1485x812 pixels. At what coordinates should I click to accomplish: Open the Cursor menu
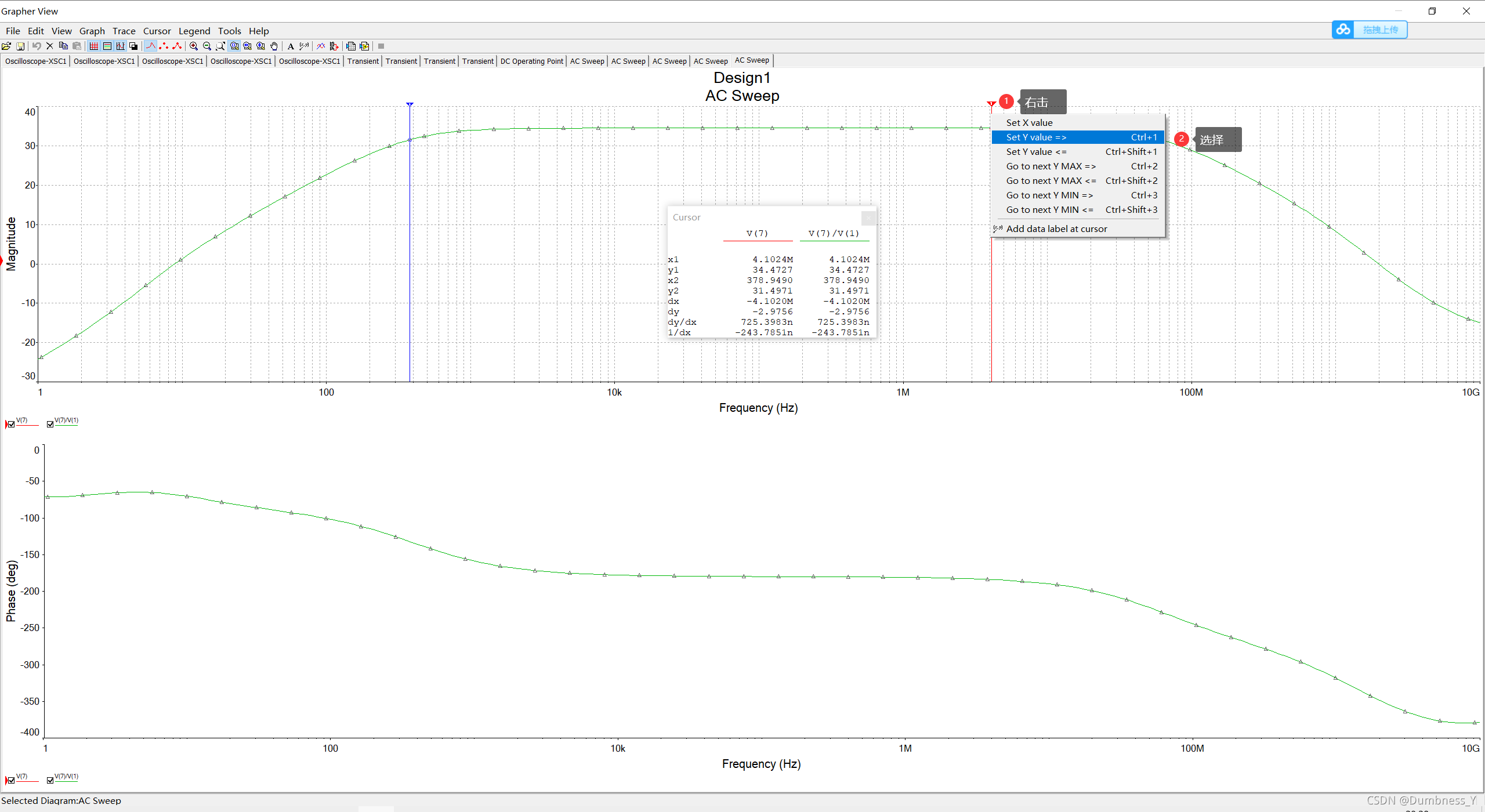157,31
